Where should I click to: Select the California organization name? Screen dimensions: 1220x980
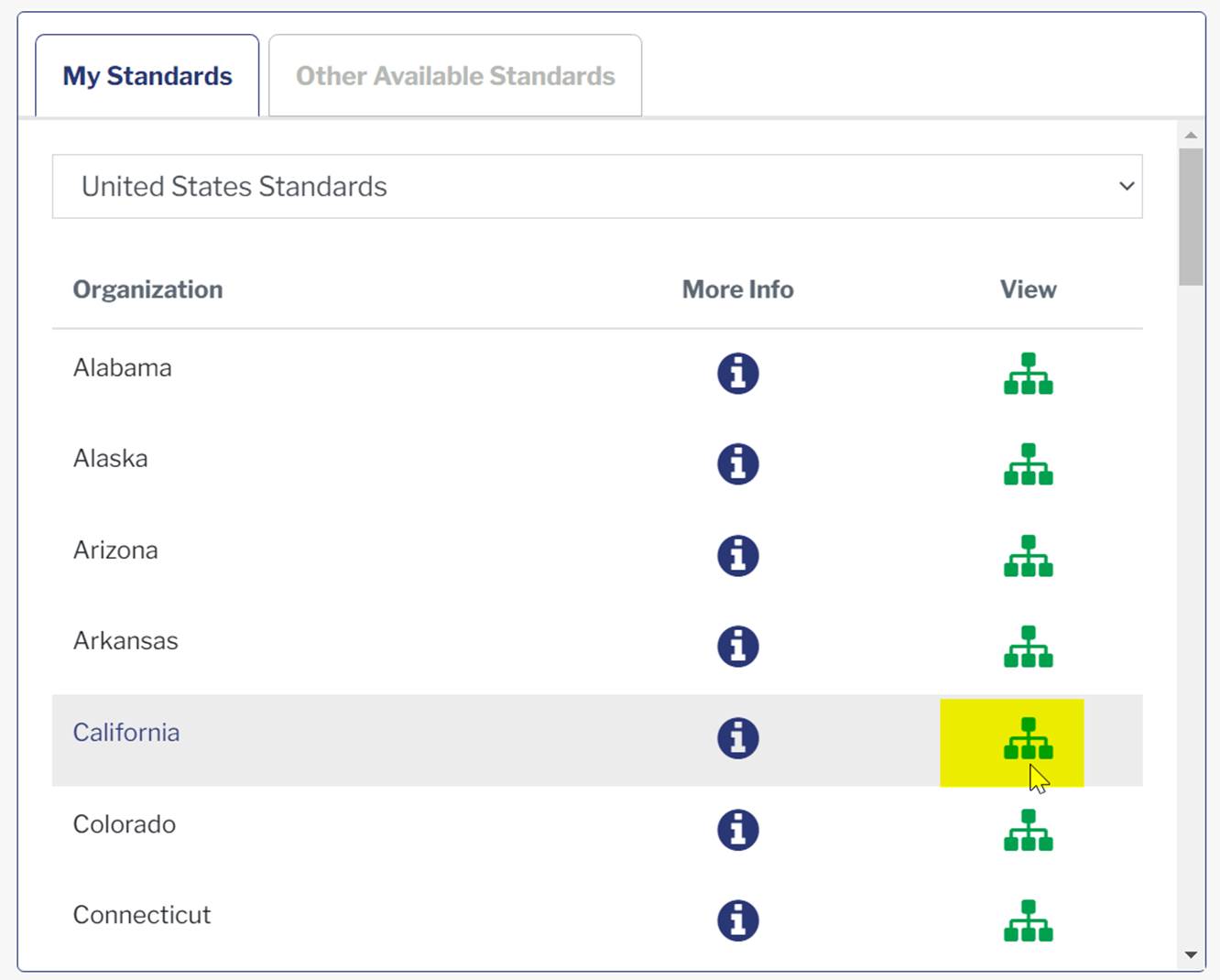point(126,733)
